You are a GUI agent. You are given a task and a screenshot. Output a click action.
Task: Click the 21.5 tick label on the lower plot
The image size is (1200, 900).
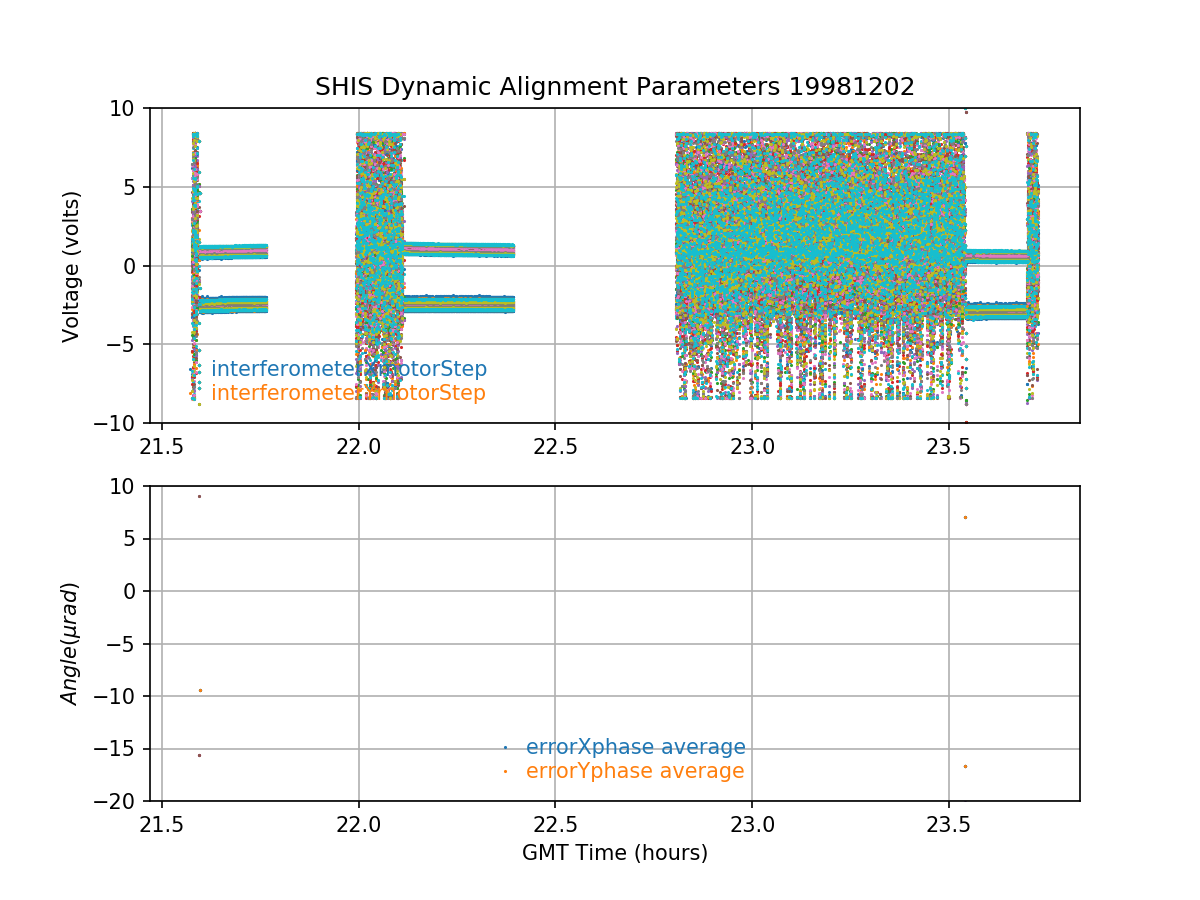pos(162,823)
